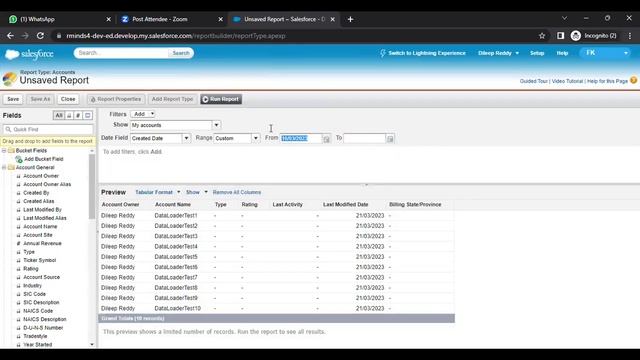Reload the page with the refresh icon
The height and width of the screenshot is (360, 640).
tap(40, 36)
